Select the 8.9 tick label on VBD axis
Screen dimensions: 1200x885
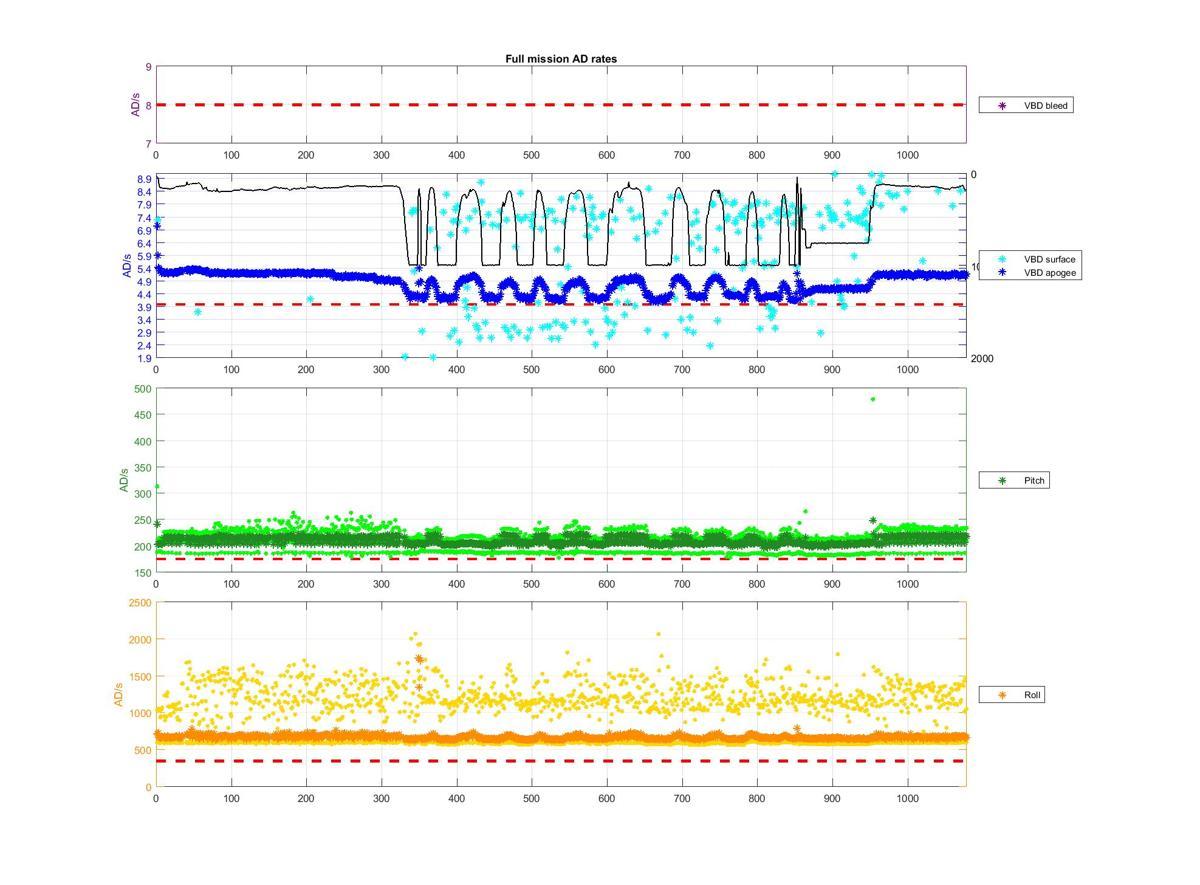[x=145, y=179]
